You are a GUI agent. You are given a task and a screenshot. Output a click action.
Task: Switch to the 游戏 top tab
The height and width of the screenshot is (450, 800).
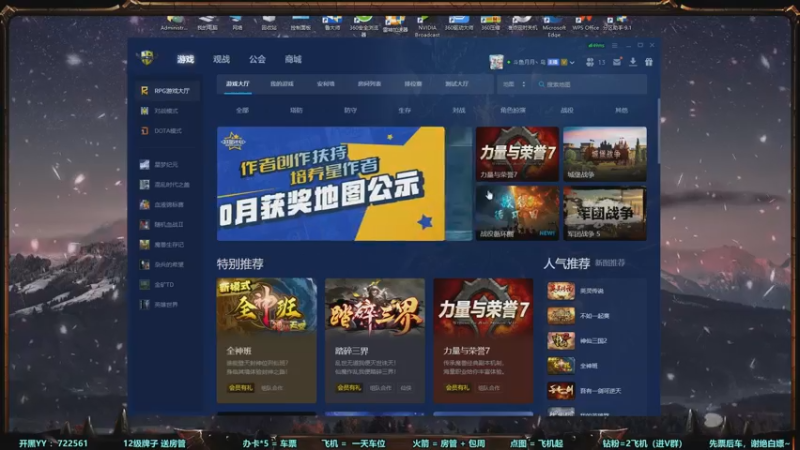[185, 59]
